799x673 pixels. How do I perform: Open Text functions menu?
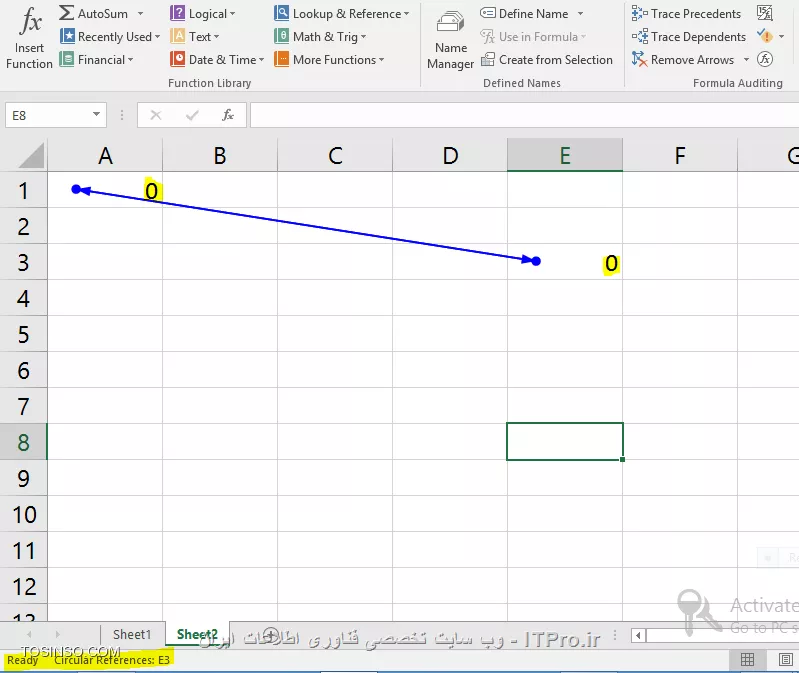click(195, 37)
